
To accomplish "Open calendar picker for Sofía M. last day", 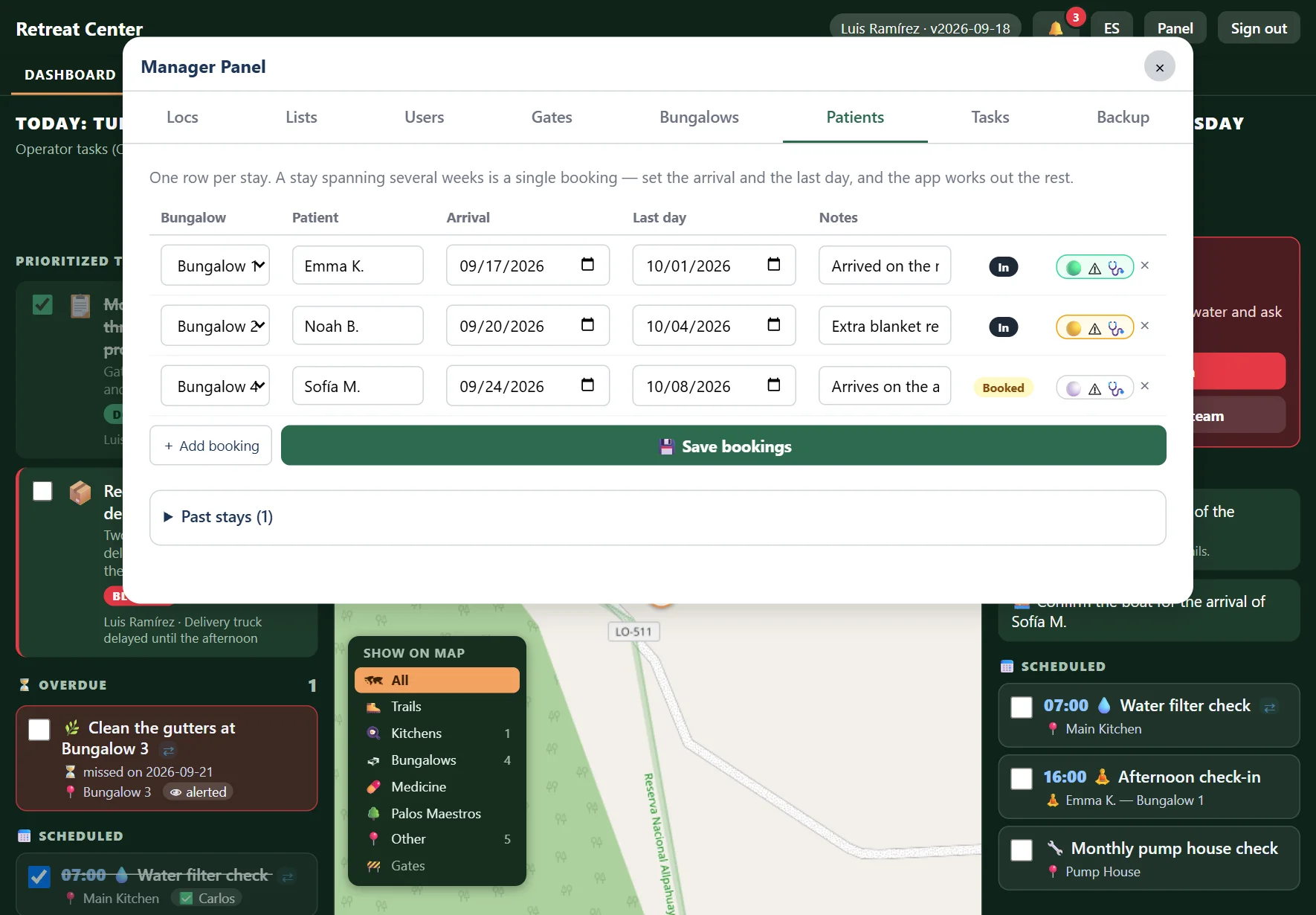I will point(773,385).
